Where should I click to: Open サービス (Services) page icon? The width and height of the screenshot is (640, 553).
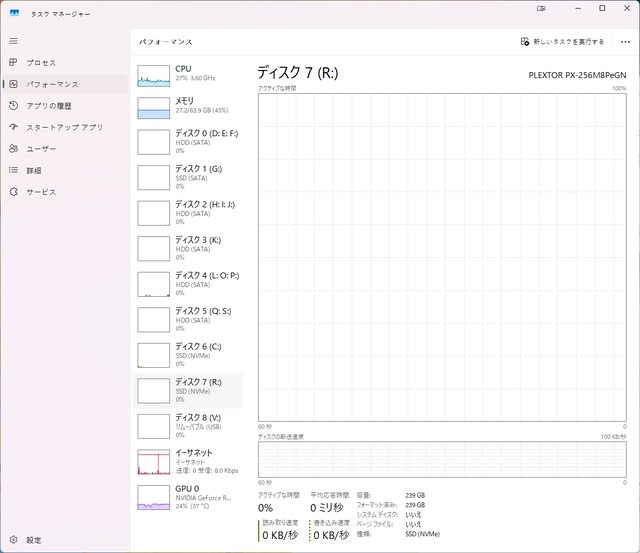pos(14,192)
